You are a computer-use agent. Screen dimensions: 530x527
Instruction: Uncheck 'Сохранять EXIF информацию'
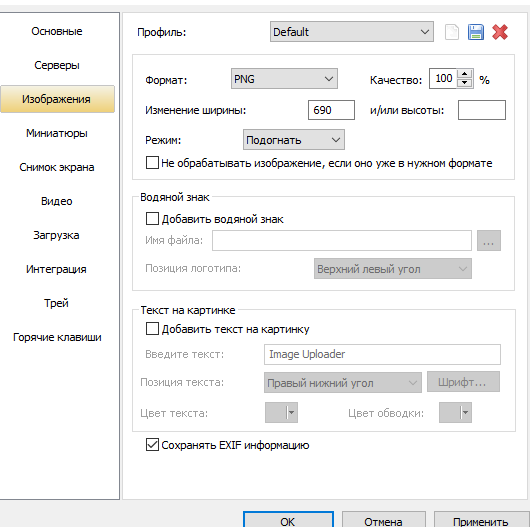point(152,445)
